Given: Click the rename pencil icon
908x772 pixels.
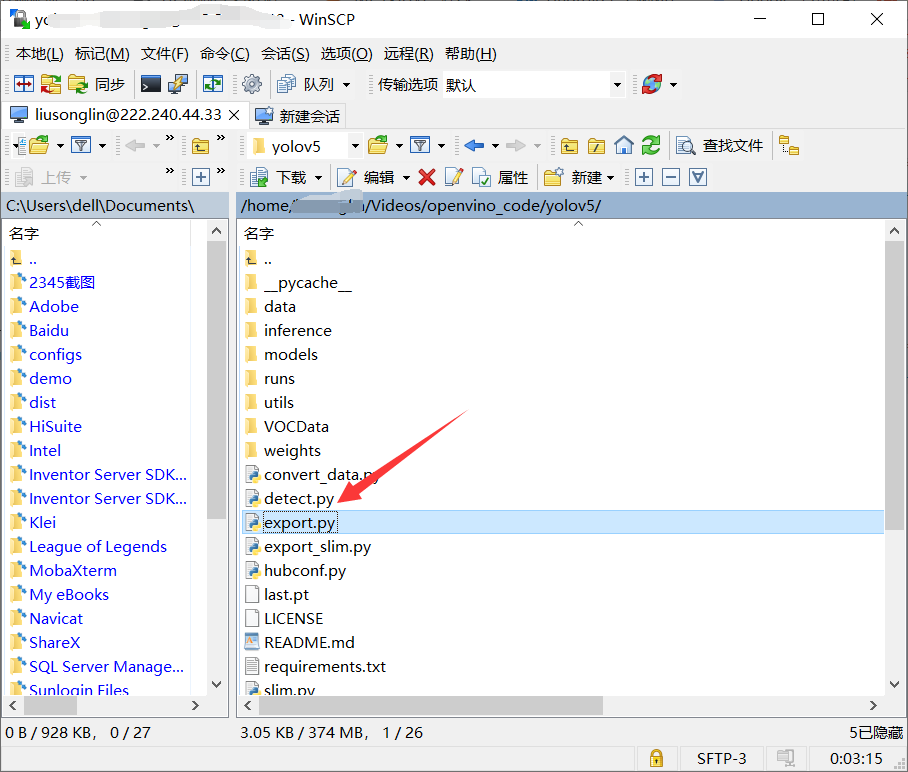Looking at the screenshot, I should (454, 177).
